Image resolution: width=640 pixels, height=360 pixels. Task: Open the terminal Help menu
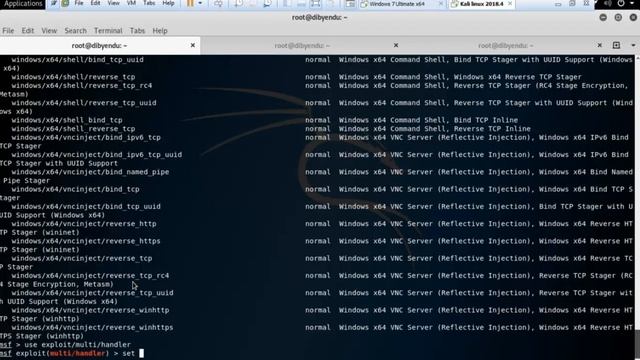coord(160,31)
